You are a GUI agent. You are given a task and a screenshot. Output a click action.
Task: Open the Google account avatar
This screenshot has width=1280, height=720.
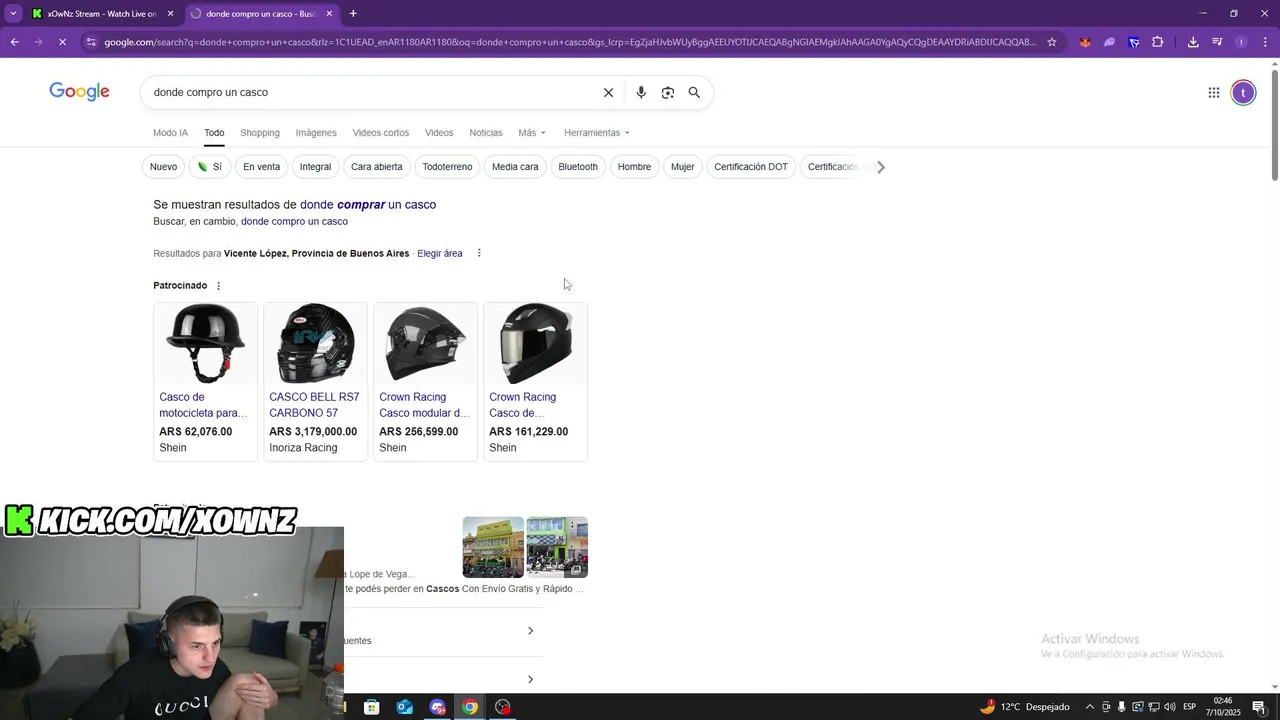(x=1243, y=93)
